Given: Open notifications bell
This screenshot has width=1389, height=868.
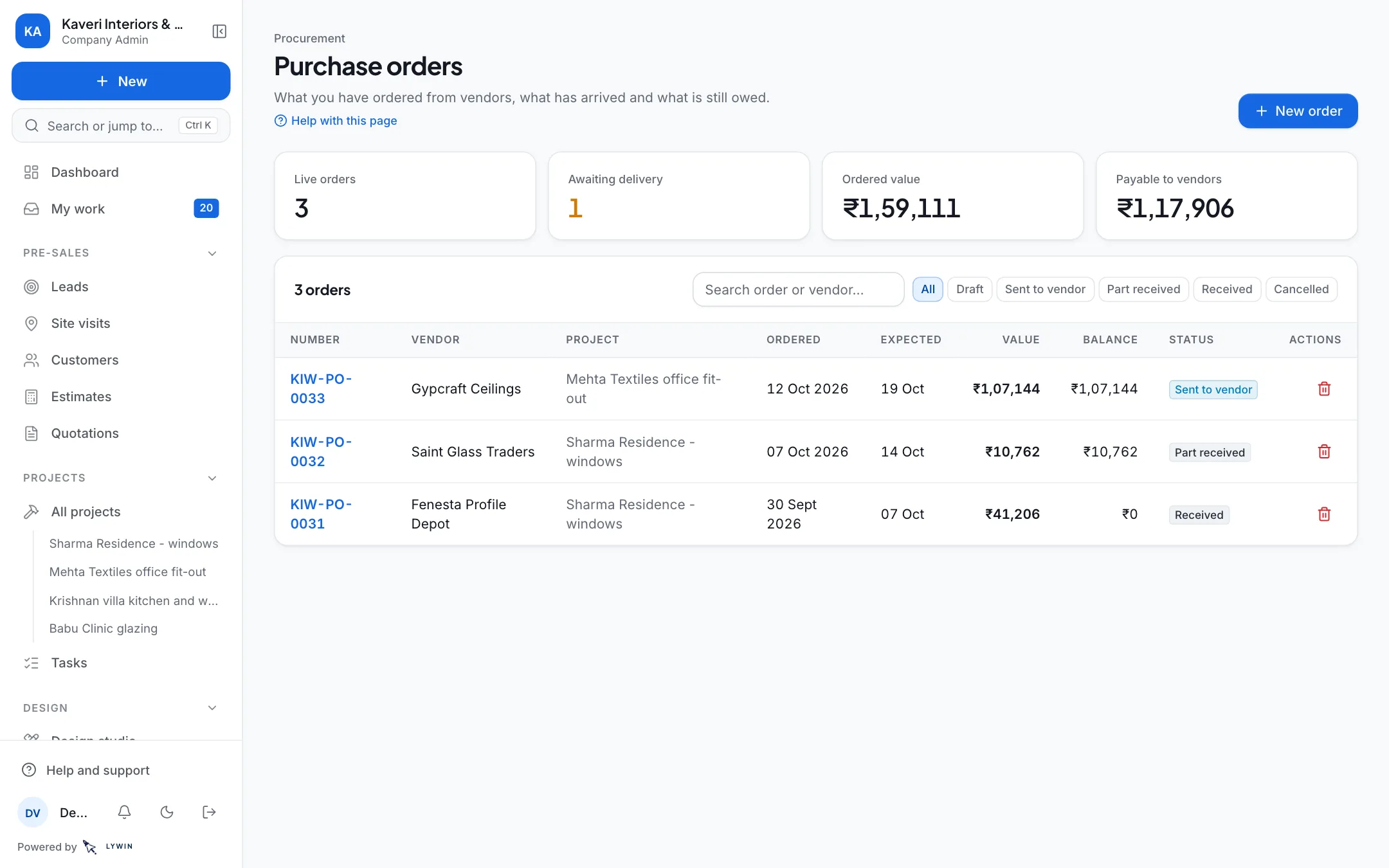Looking at the screenshot, I should point(125,812).
